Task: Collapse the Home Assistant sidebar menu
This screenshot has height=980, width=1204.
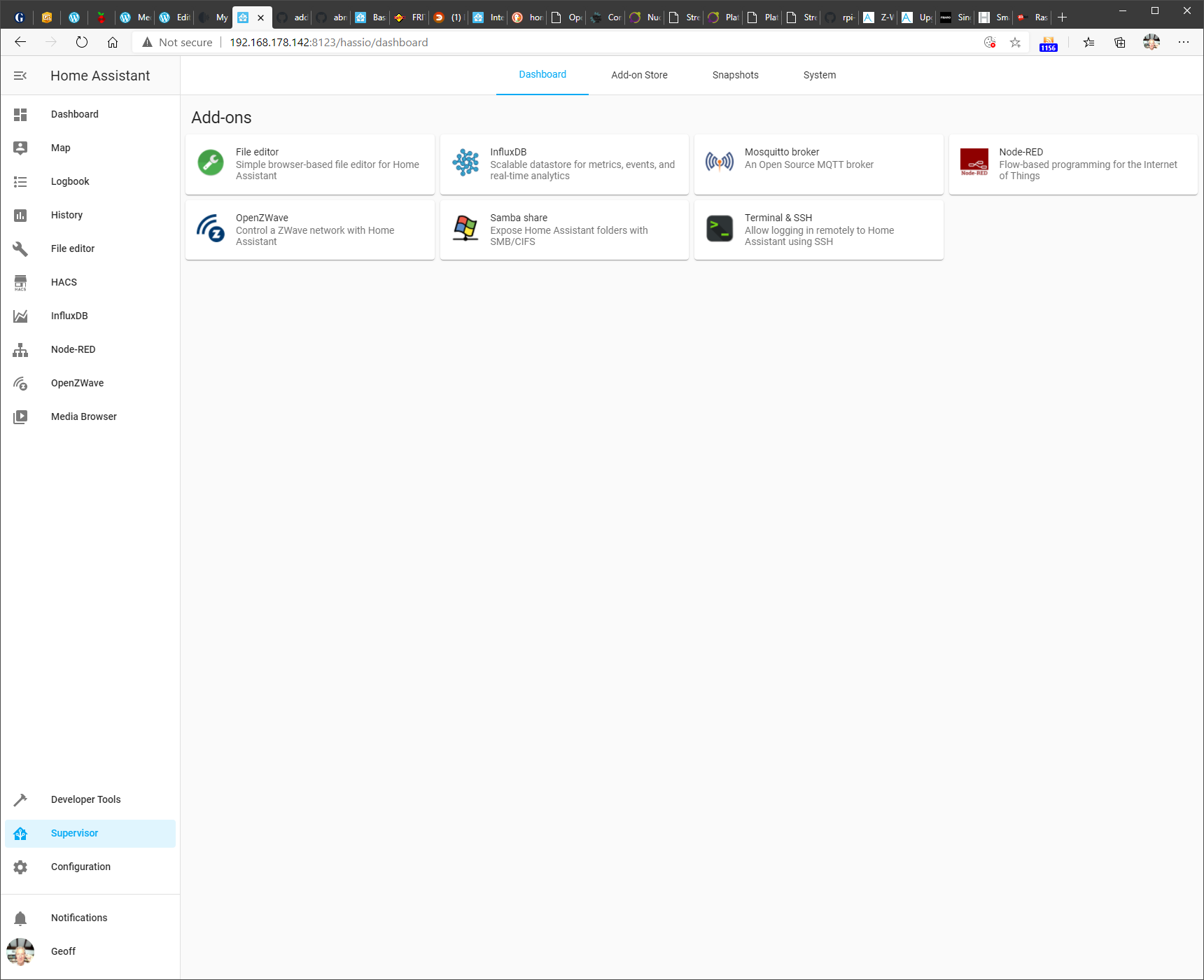Action: coord(20,76)
